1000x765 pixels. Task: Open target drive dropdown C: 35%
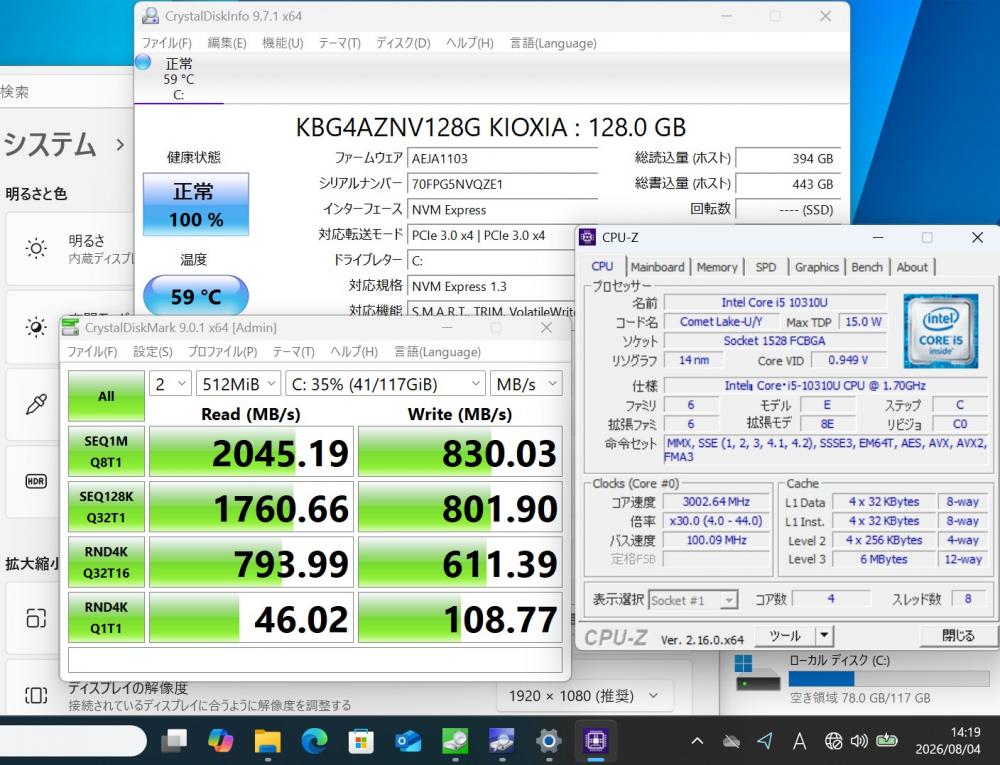385,384
